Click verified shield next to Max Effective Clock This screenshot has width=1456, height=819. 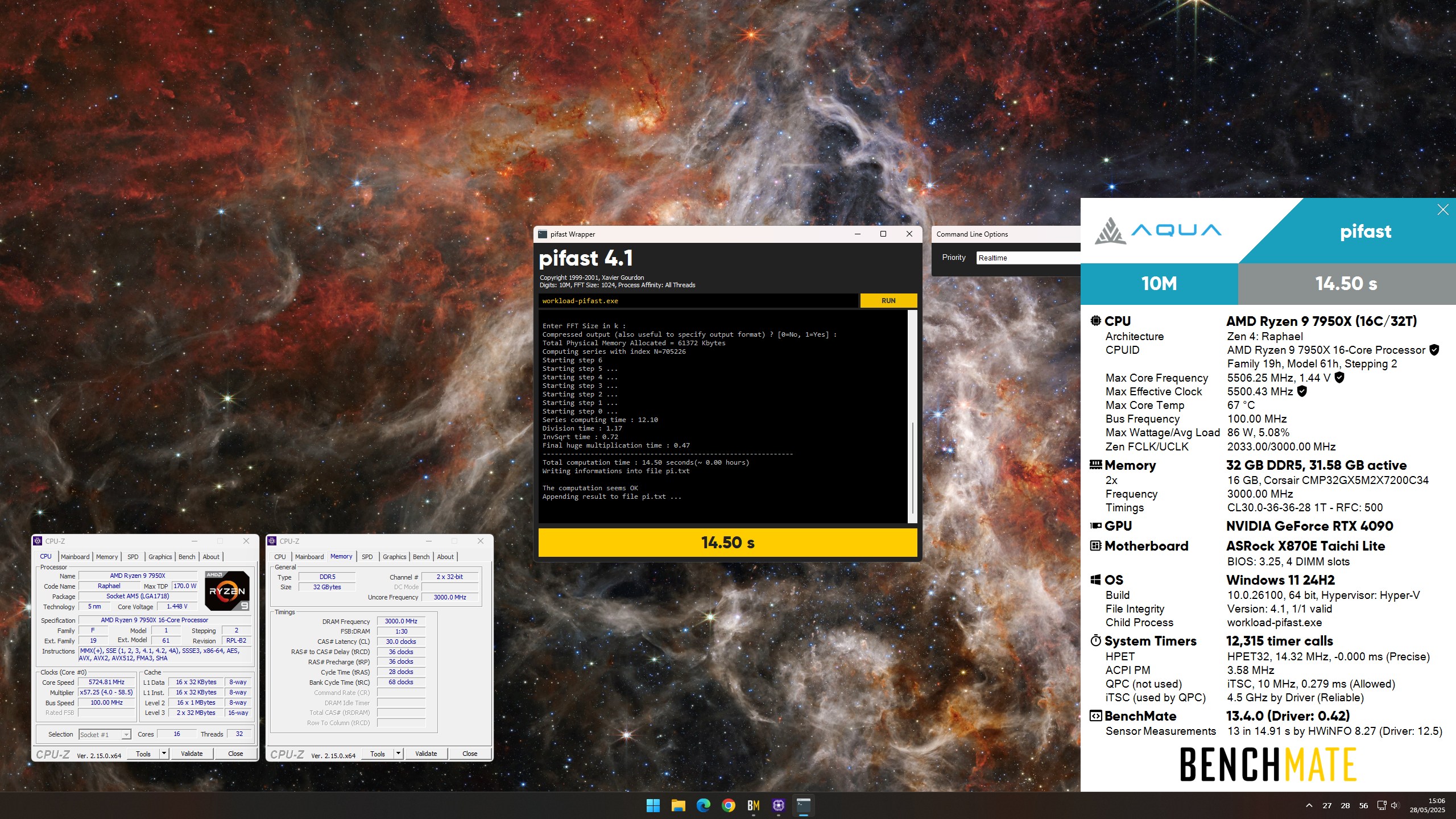click(x=1302, y=391)
